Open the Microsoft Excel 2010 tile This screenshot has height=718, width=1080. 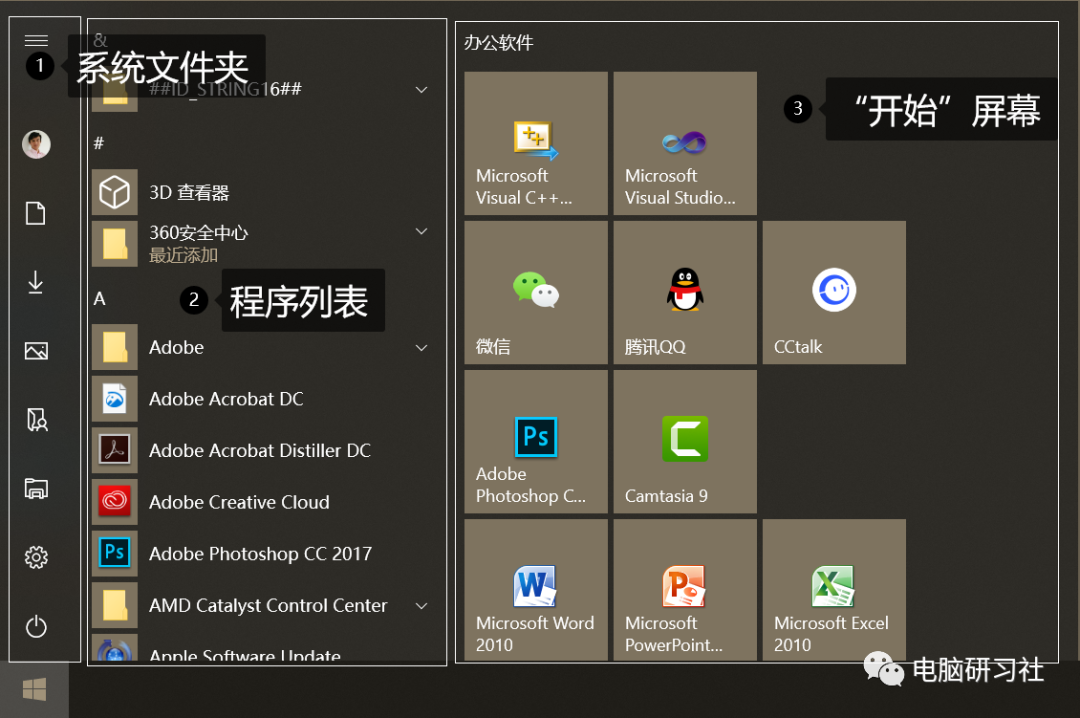tap(834, 590)
